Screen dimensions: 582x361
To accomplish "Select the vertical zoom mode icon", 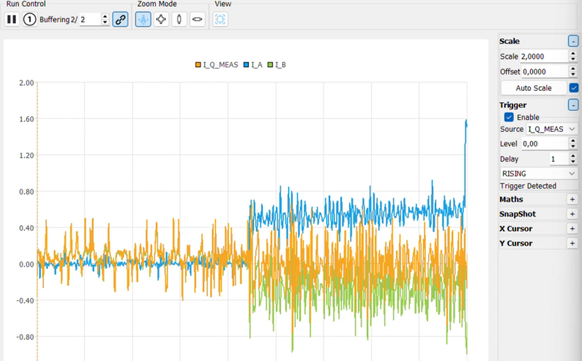I will pos(179,19).
